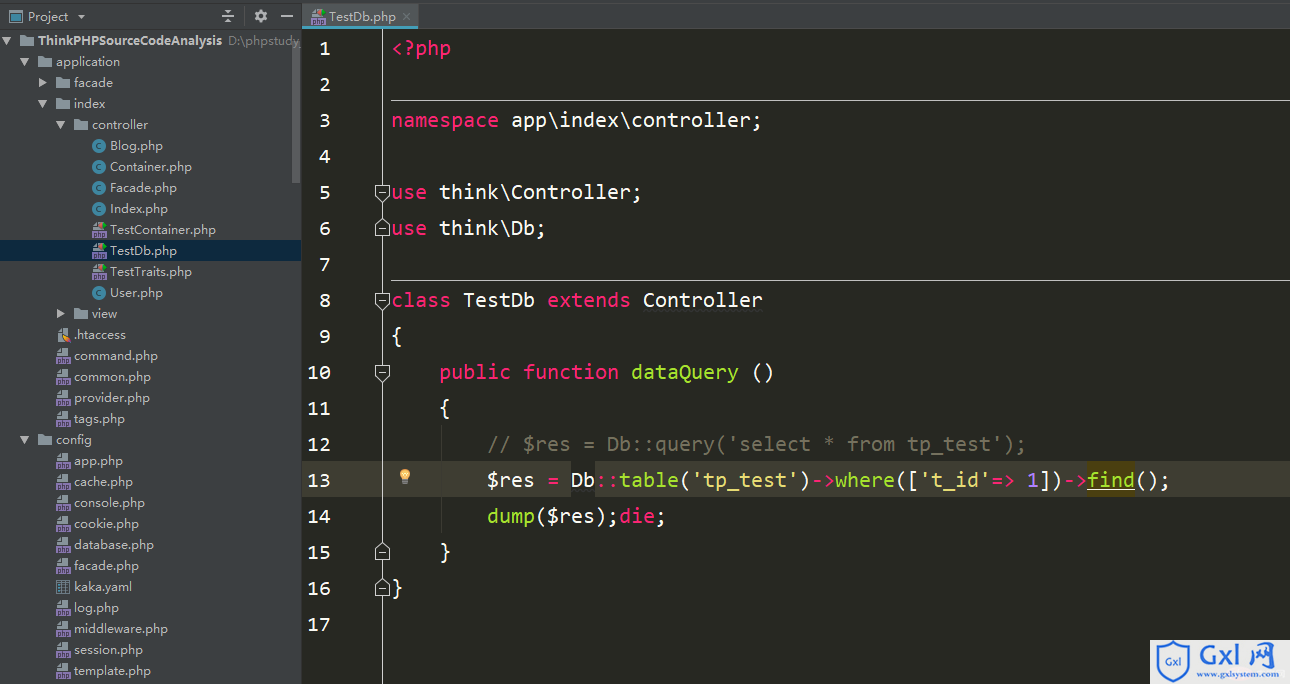Click the collapse all icon in Project panel

(x=228, y=16)
